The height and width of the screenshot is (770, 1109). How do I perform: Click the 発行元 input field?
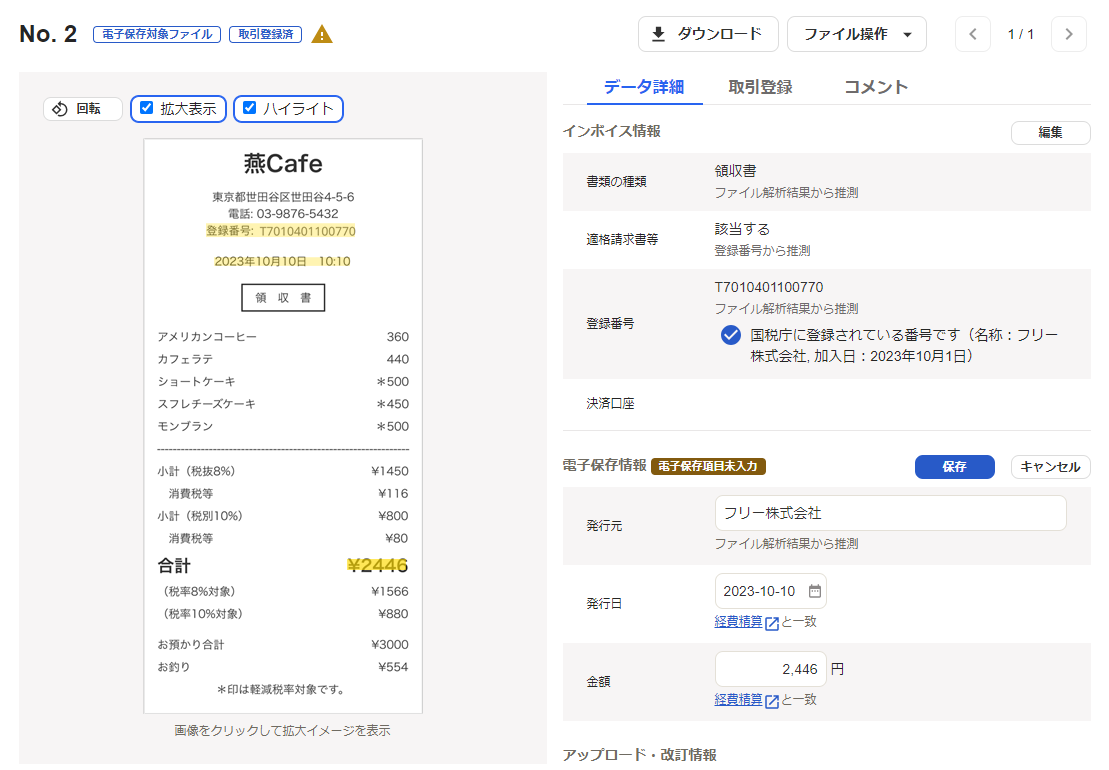[890, 513]
